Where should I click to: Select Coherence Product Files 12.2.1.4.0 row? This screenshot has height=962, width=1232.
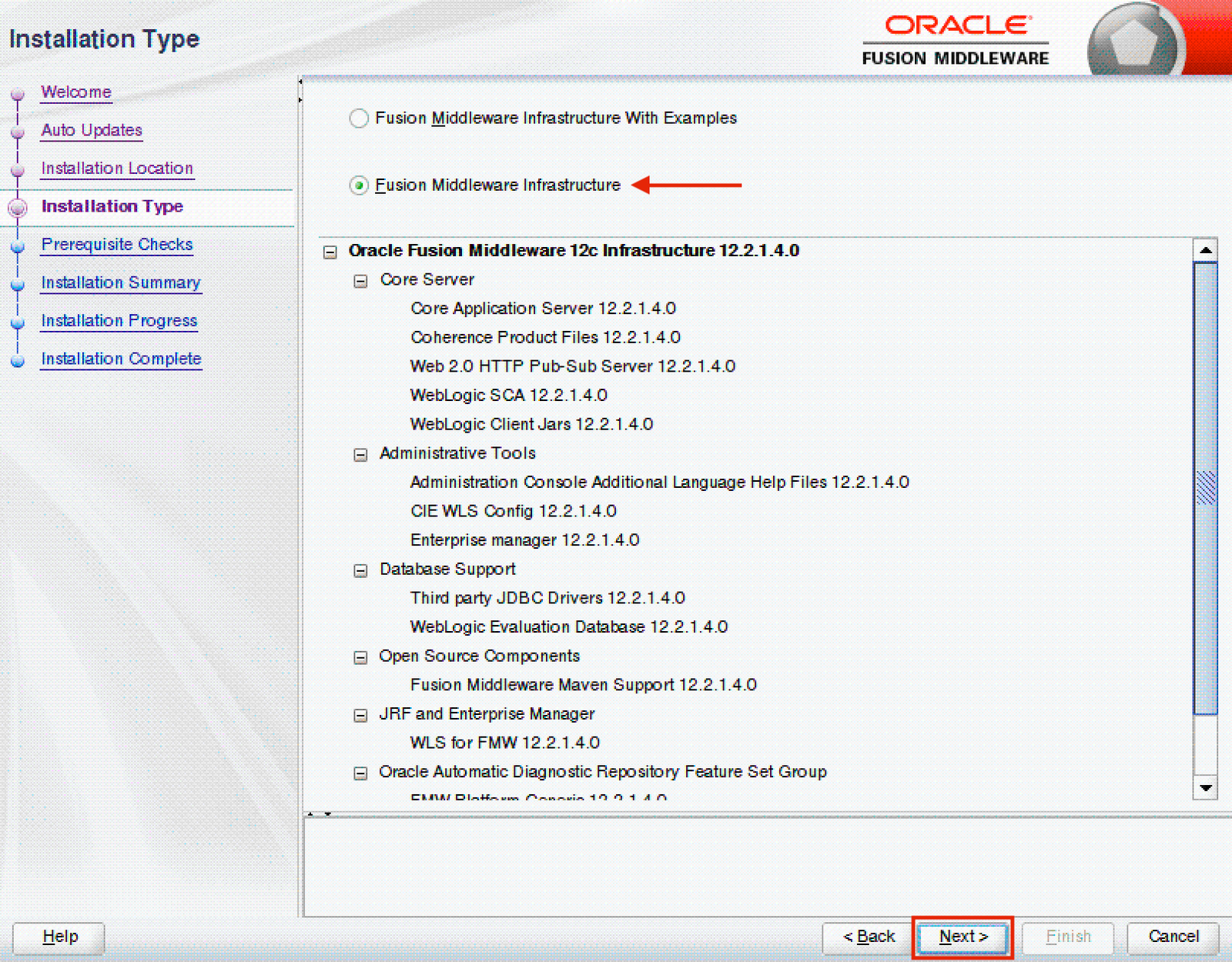point(545,338)
